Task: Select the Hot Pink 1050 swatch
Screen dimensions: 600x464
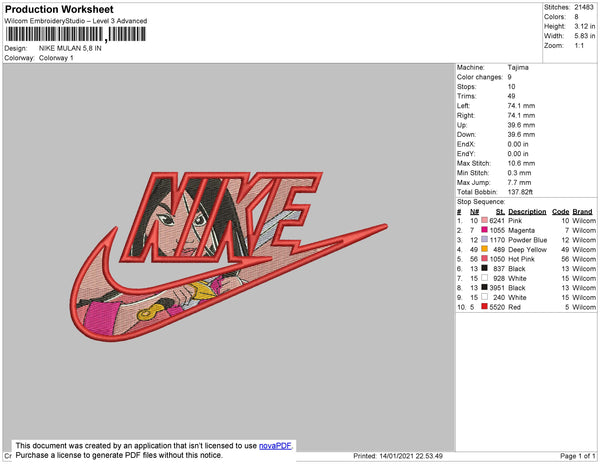Action: point(484,259)
